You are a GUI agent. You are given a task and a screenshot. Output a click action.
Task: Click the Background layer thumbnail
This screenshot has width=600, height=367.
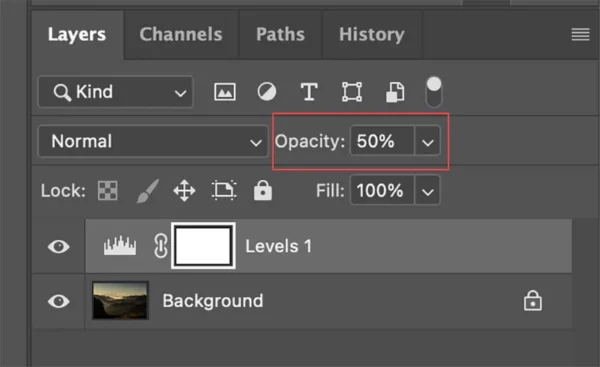pyautogui.click(x=120, y=300)
